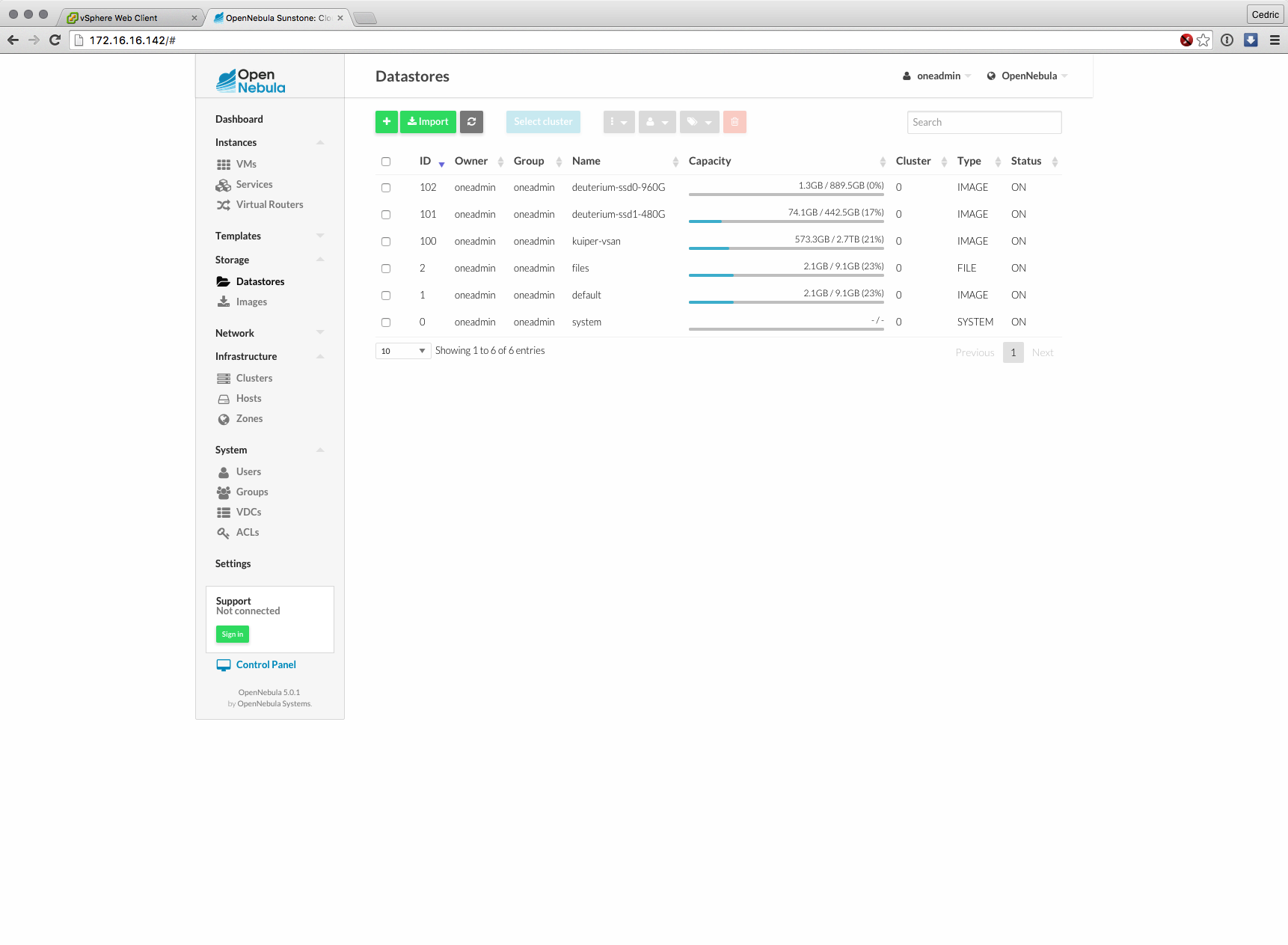Open Virtual Routers from the sidebar

click(269, 205)
